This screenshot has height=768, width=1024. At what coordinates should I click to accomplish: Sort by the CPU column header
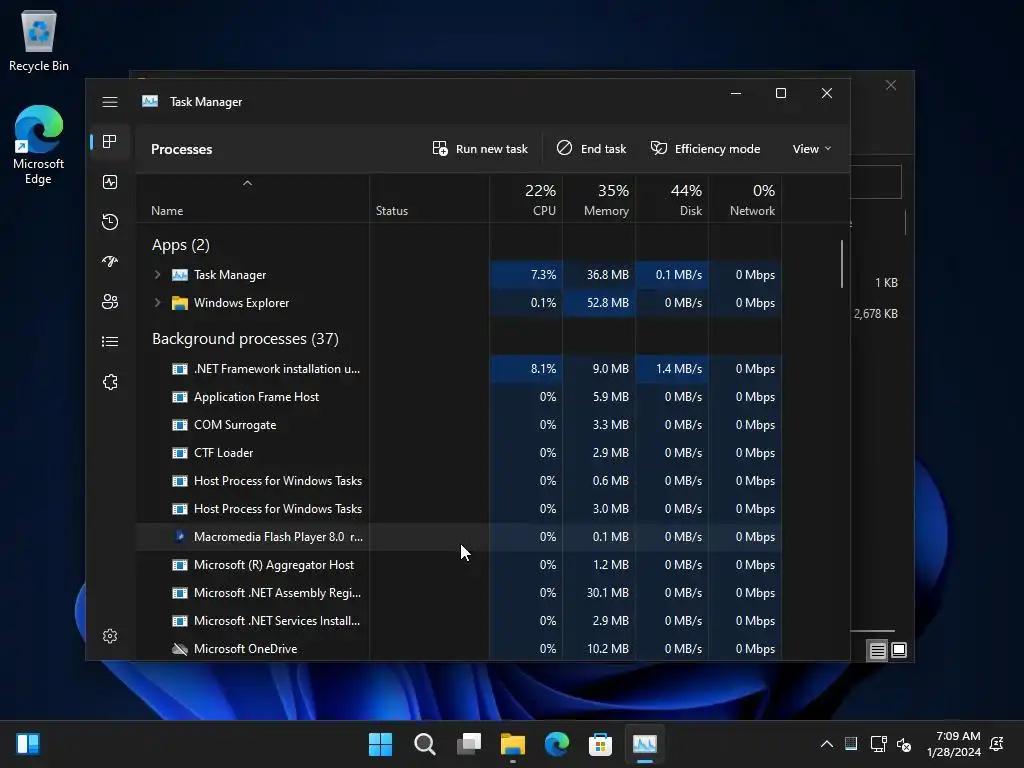pyautogui.click(x=526, y=200)
